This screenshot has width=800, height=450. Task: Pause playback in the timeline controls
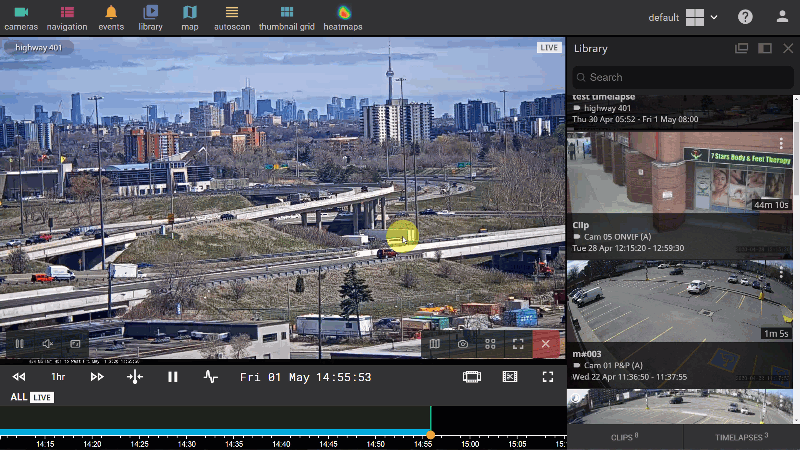tap(173, 377)
